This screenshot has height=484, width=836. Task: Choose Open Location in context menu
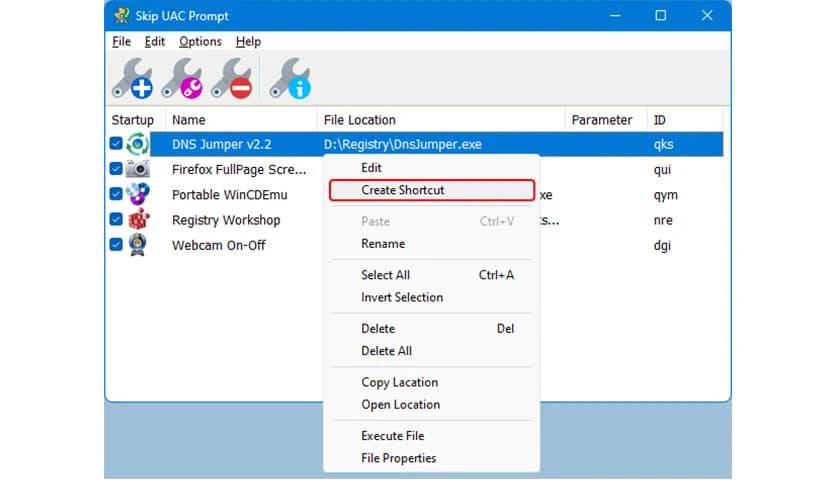coord(431,405)
